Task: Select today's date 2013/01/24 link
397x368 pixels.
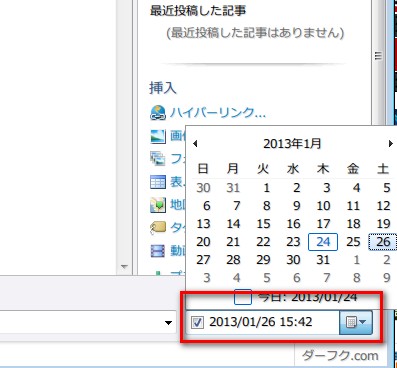Action: click(308, 297)
